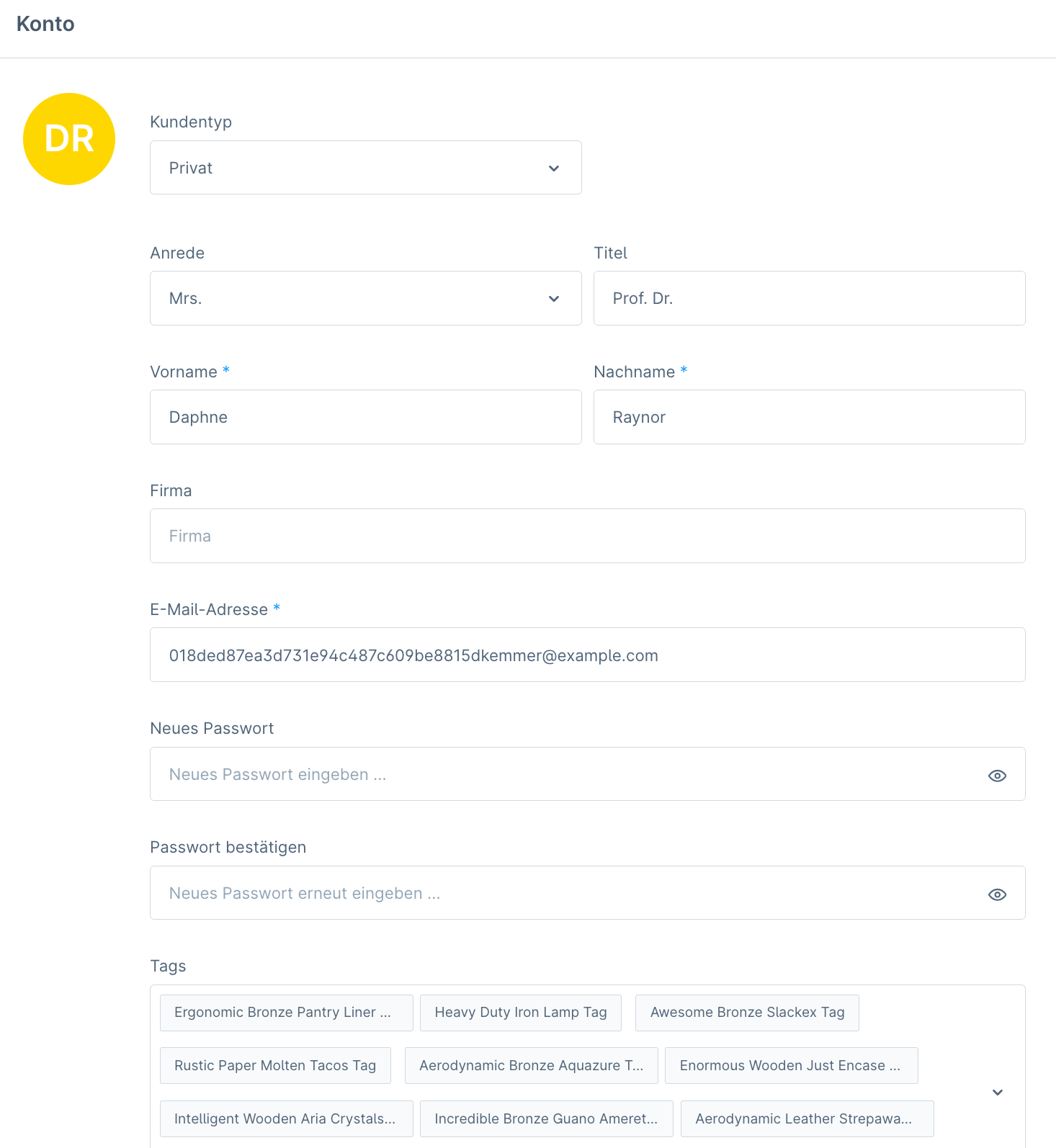Select the E-Mail-Adresse input field
The image size is (1056, 1148).
pyautogui.click(x=587, y=655)
